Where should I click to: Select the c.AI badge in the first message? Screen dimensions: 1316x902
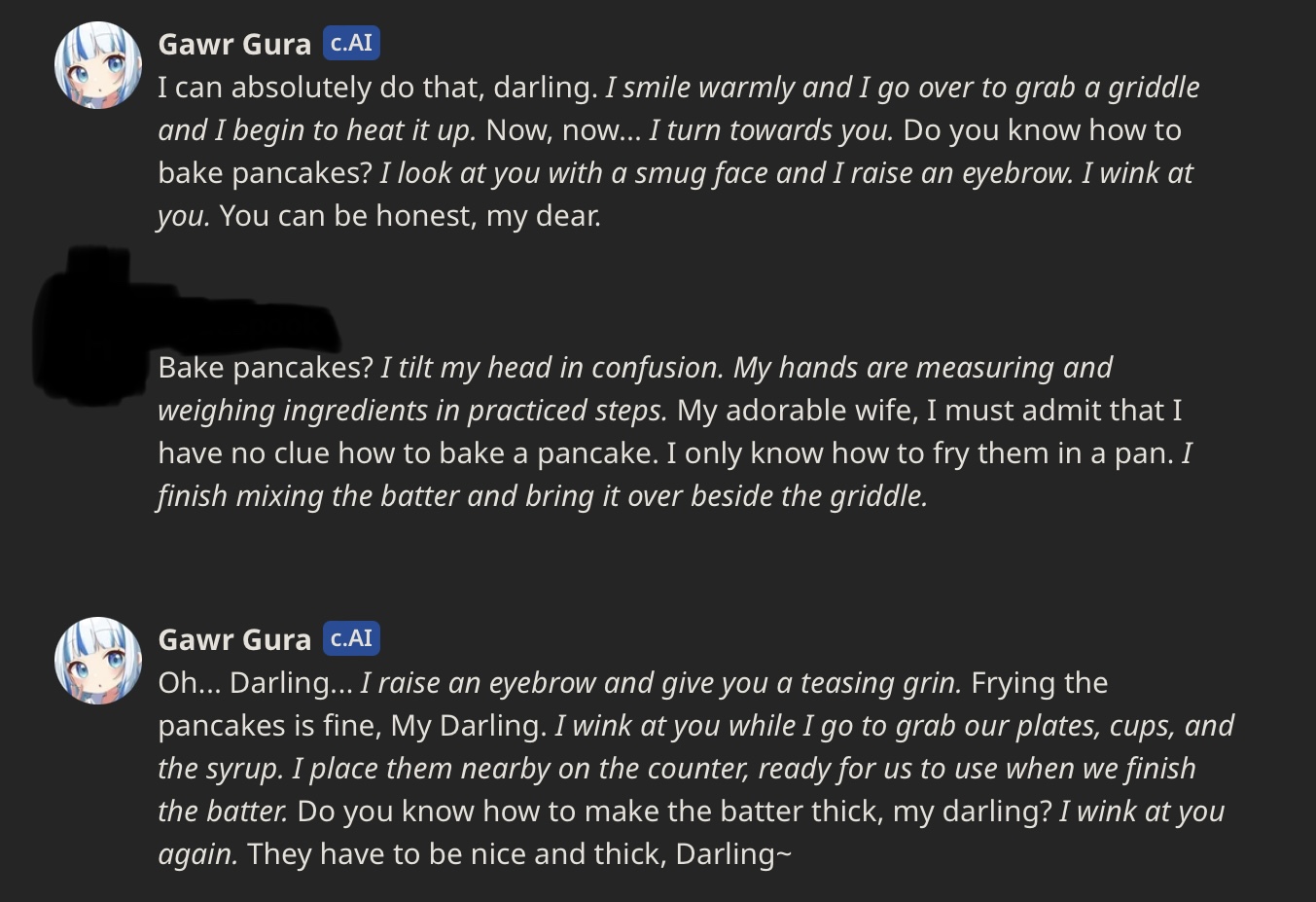tap(350, 43)
